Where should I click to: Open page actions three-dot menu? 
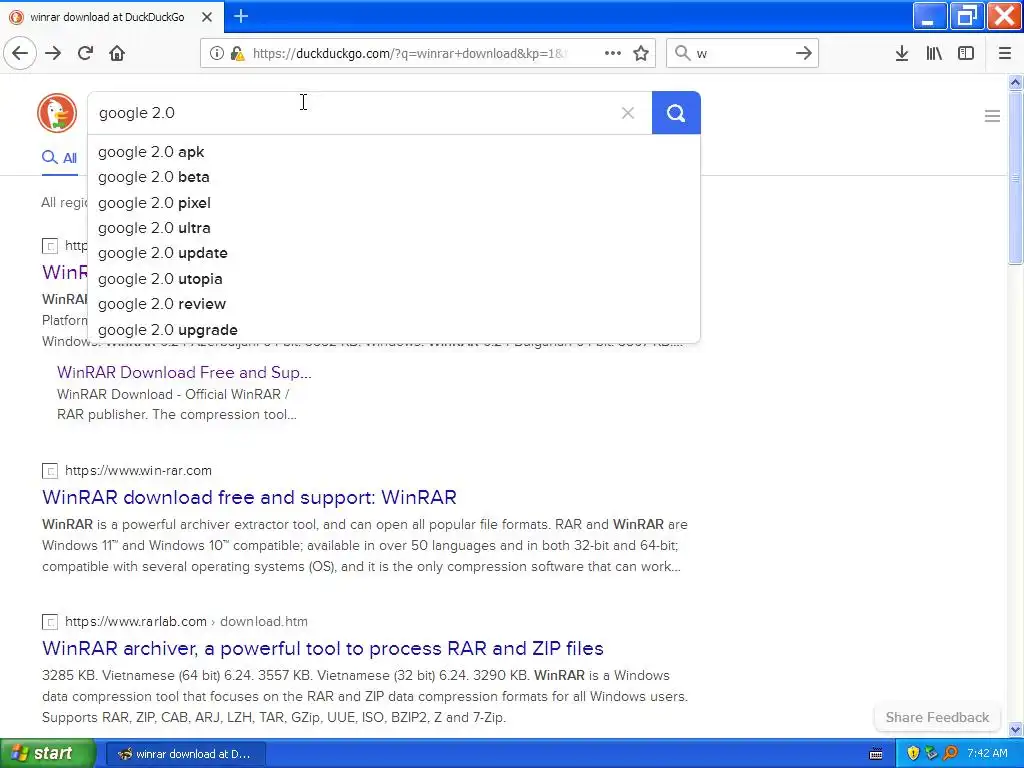point(613,53)
